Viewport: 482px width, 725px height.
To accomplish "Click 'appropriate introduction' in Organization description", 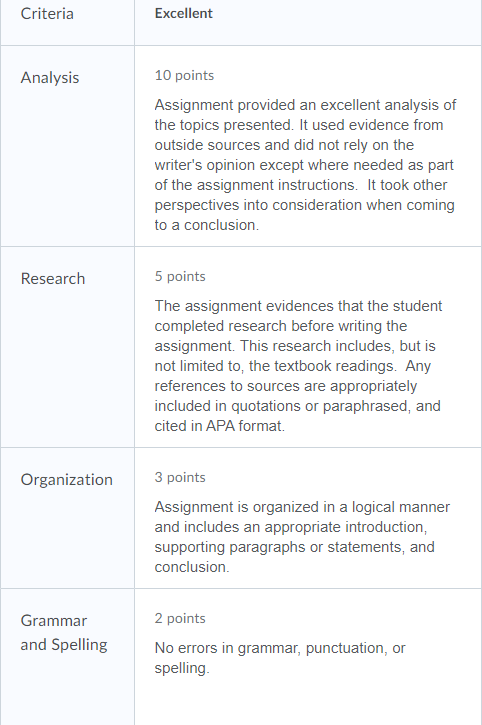I will click(346, 527).
